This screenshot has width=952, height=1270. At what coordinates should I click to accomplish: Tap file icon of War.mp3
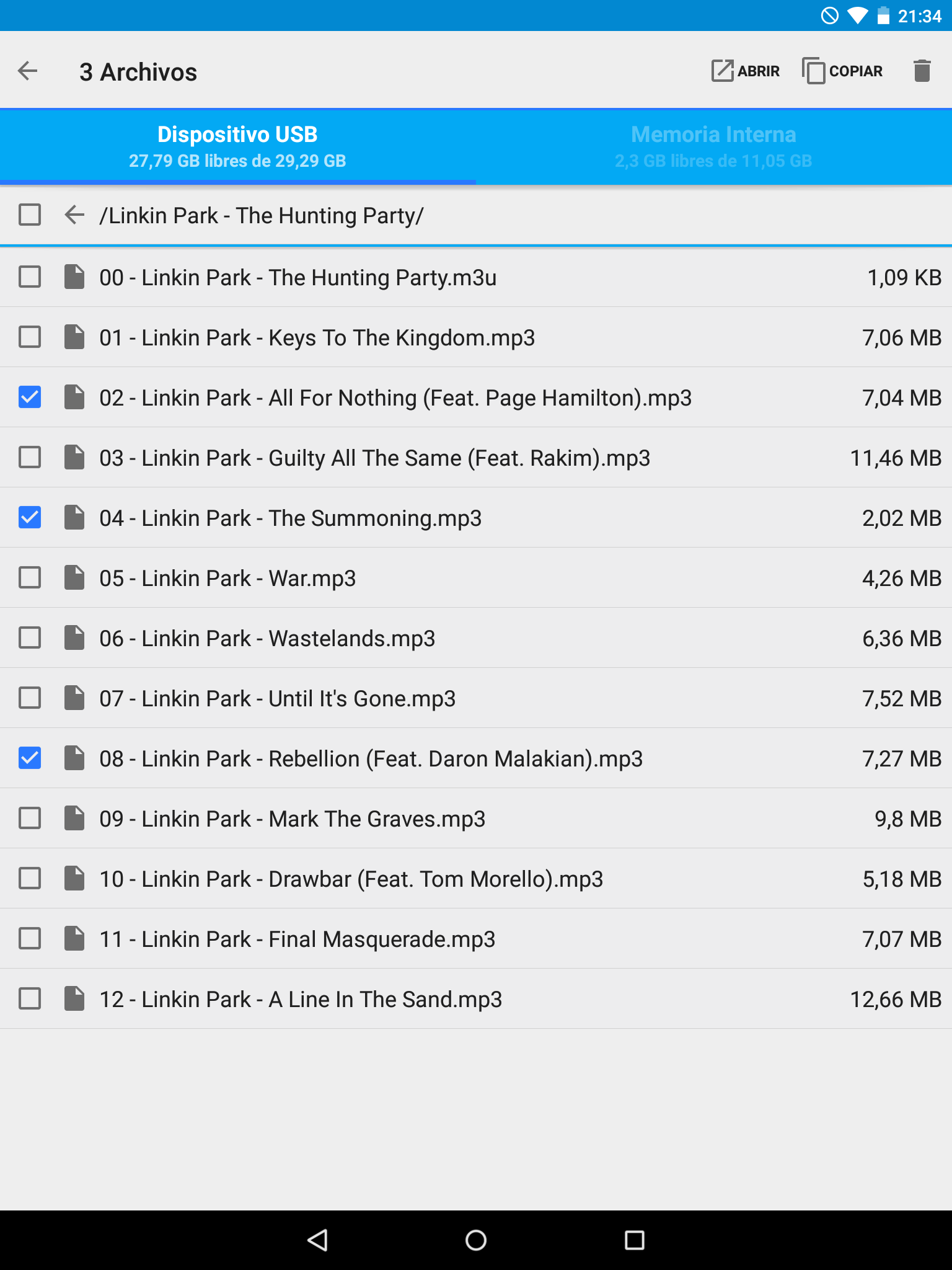(74, 578)
